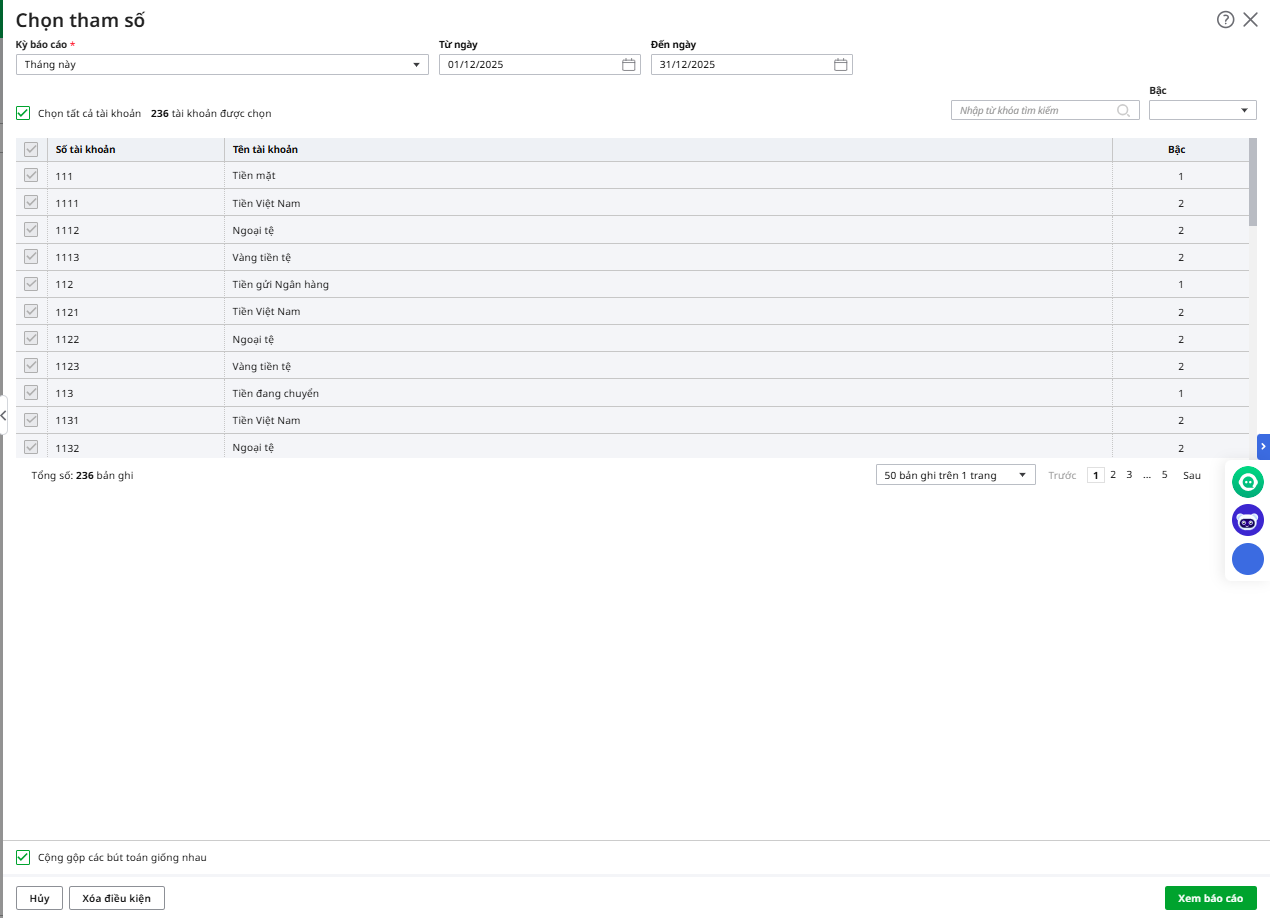Click the solid blue circle icon
Screen dimensions: 1270x918
click(x=1247, y=559)
